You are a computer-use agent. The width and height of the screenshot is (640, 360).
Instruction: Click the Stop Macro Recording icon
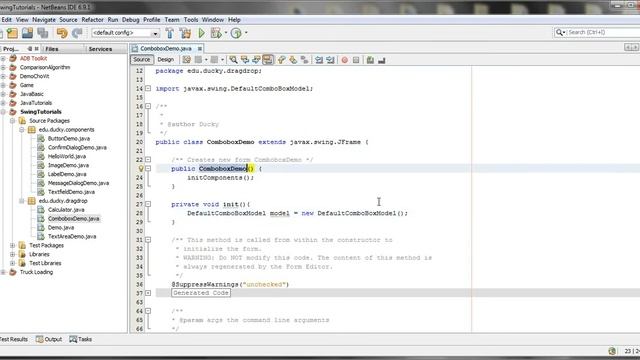(356, 60)
